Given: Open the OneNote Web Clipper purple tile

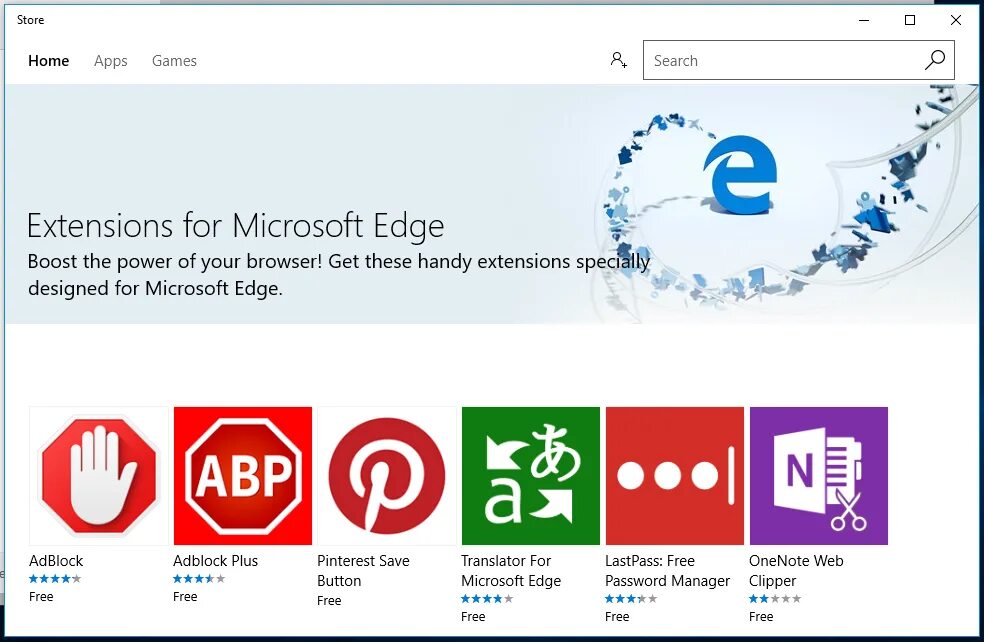Looking at the screenshot, I should click(x=819, y=476).
